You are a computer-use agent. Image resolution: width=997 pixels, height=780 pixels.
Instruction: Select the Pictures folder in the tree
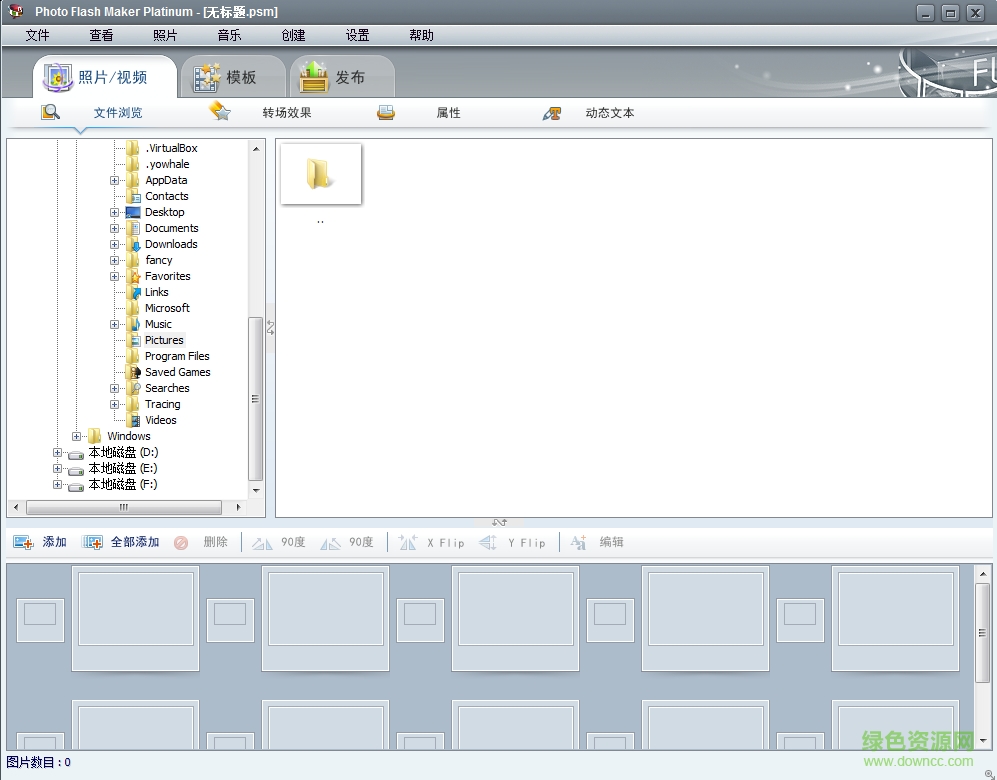point(163,340)
